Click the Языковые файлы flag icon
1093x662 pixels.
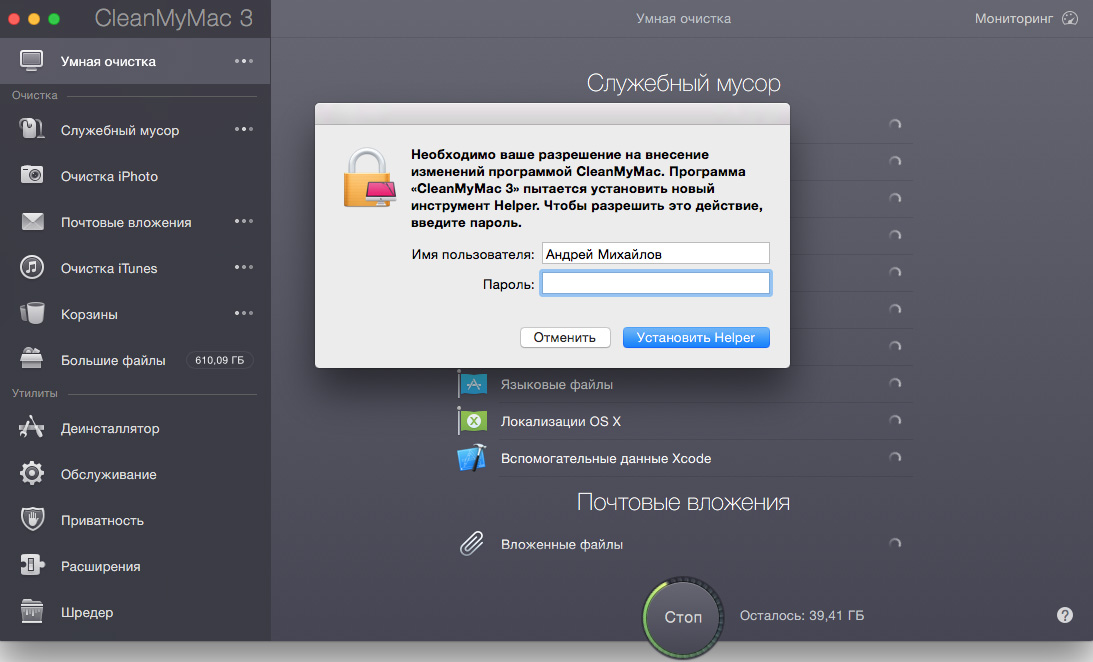click(473, 383)
